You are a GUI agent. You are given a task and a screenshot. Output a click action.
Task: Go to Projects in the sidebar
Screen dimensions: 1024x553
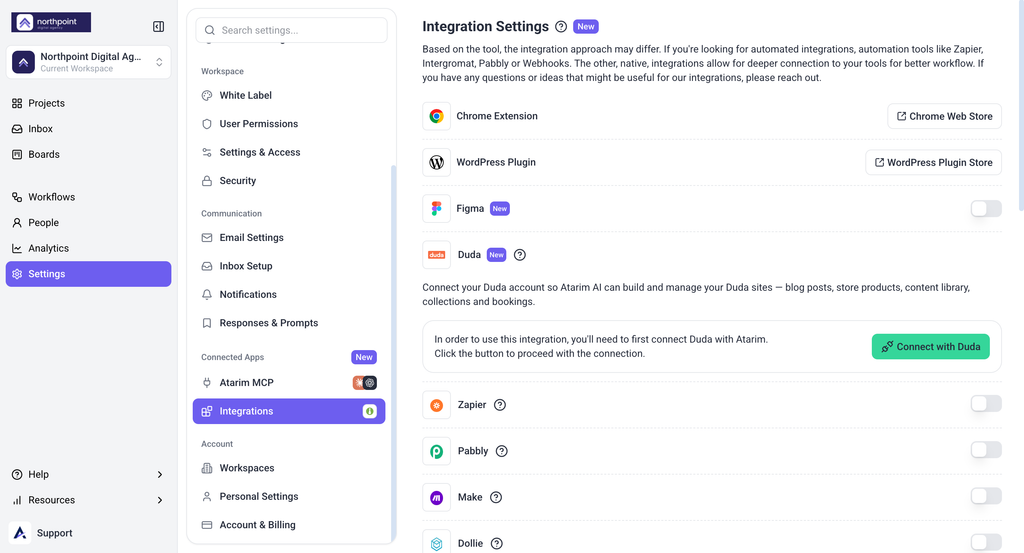(x=88, y=103)
